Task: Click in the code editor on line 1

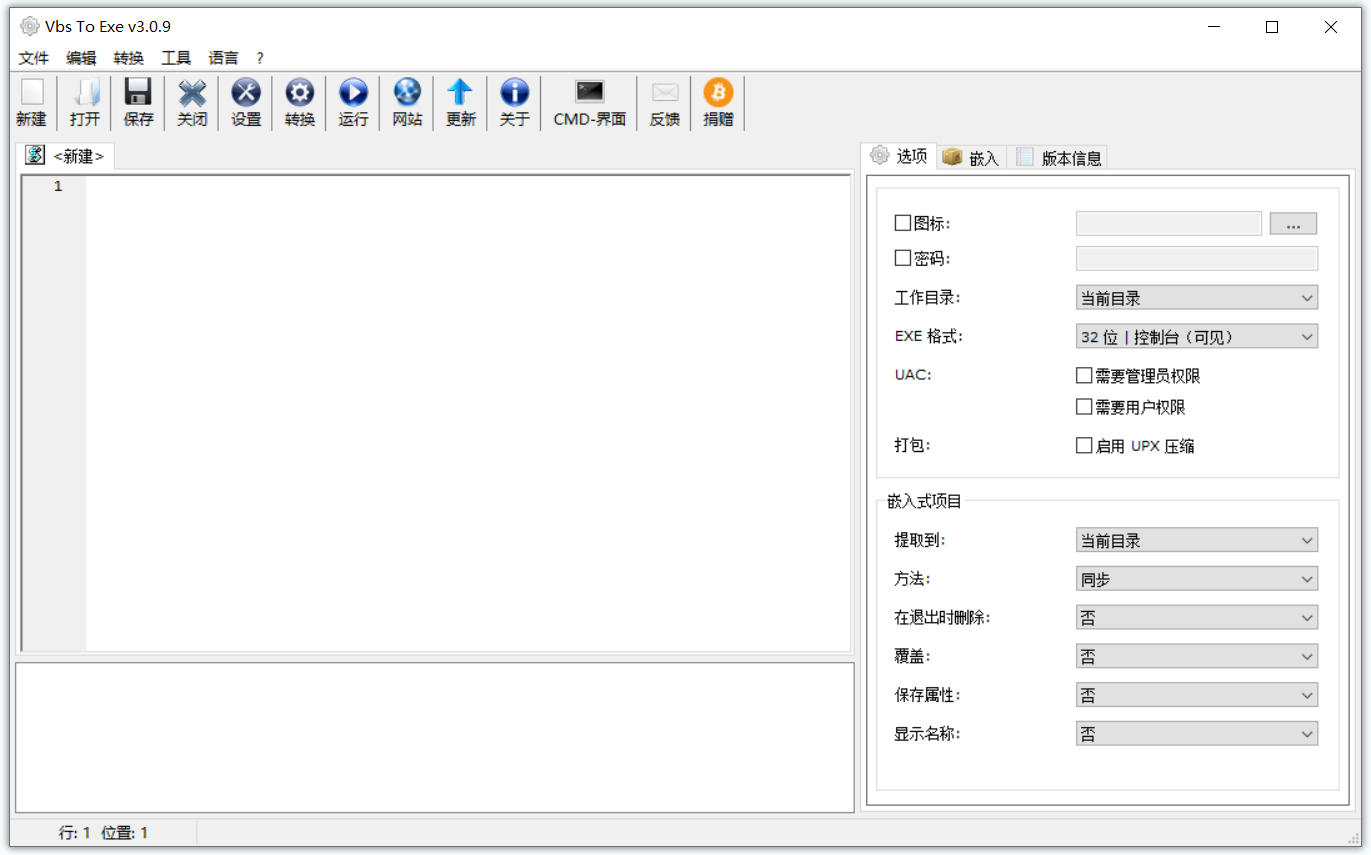Action: tap(467, 186)
